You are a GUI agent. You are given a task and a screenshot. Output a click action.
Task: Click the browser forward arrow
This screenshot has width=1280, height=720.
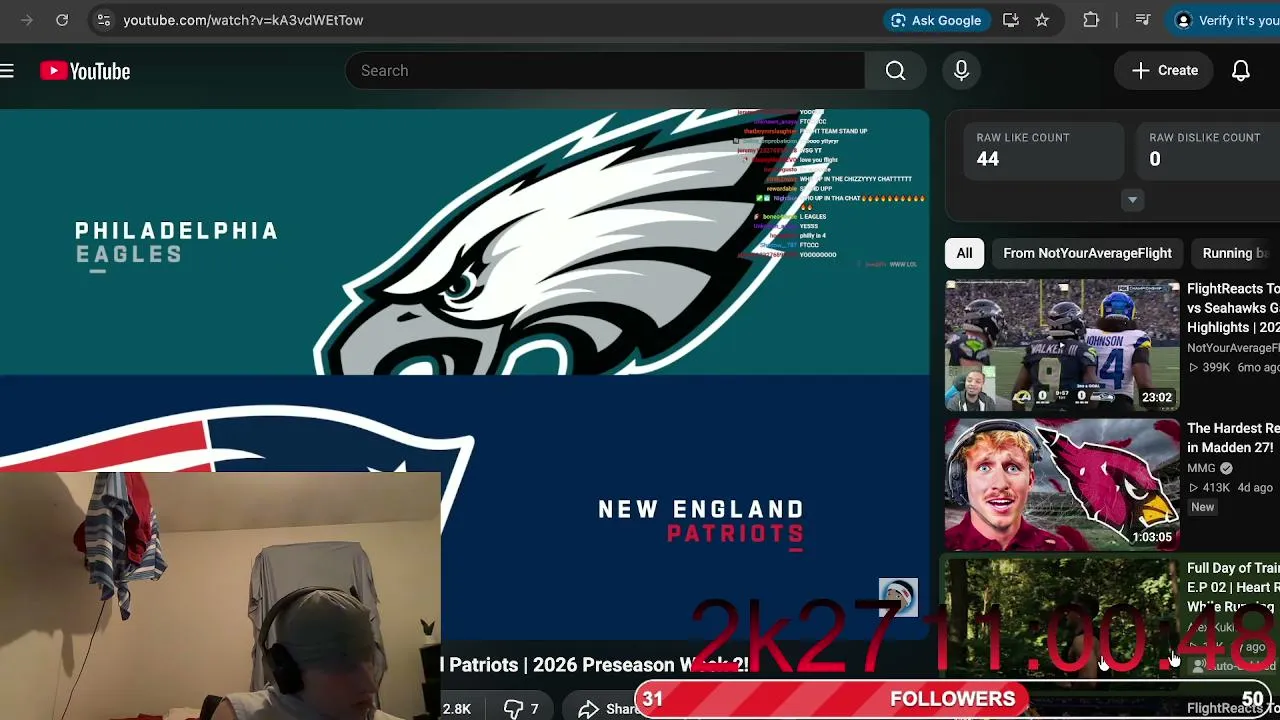[x=27, y=20]
